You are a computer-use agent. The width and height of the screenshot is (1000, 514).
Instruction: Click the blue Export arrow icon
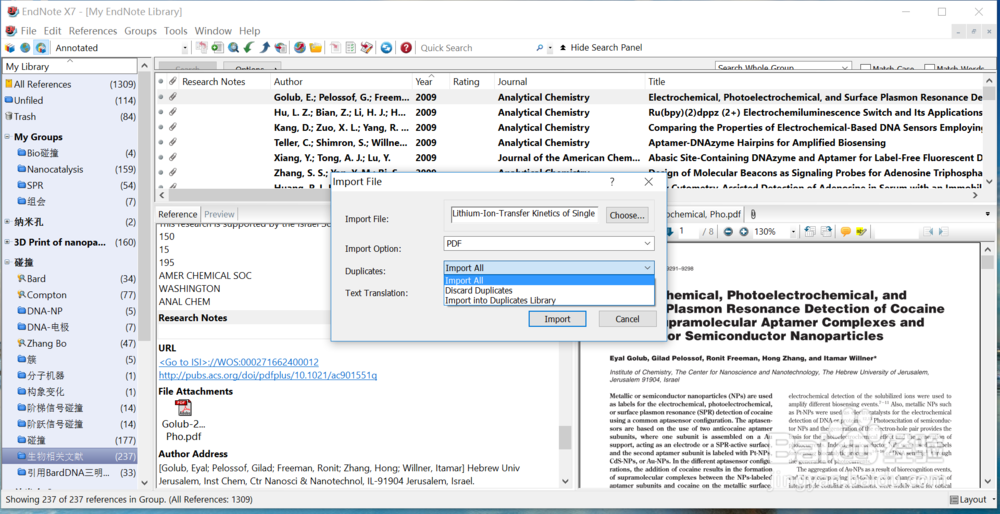265,48
